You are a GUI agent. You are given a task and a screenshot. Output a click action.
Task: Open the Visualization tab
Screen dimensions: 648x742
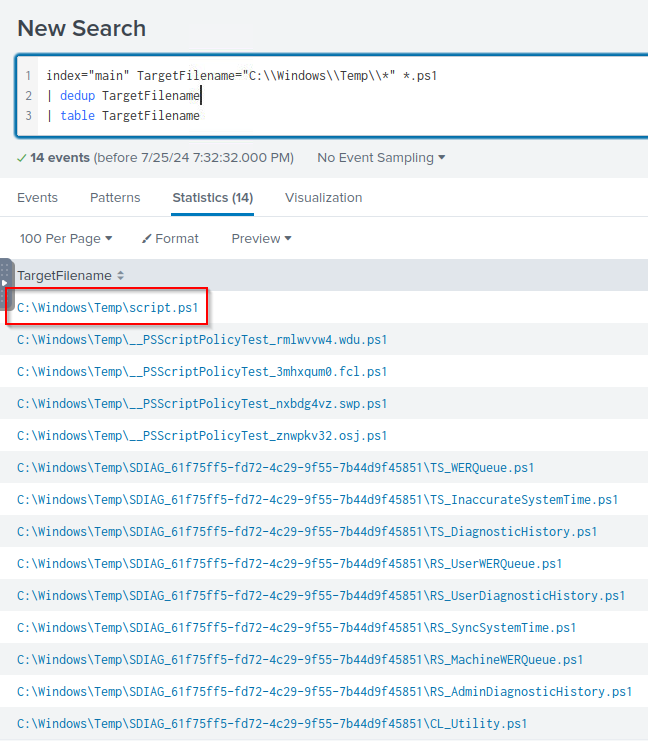(323, 198)
